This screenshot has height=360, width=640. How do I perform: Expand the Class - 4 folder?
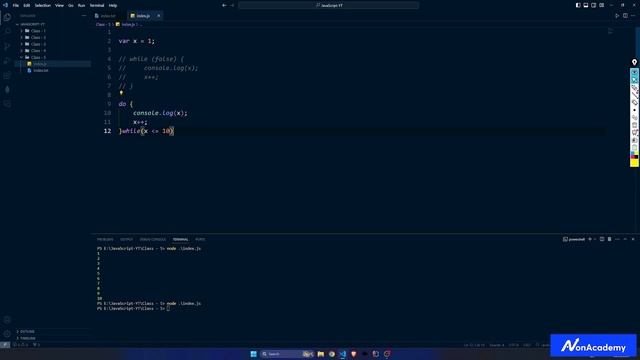38,51
